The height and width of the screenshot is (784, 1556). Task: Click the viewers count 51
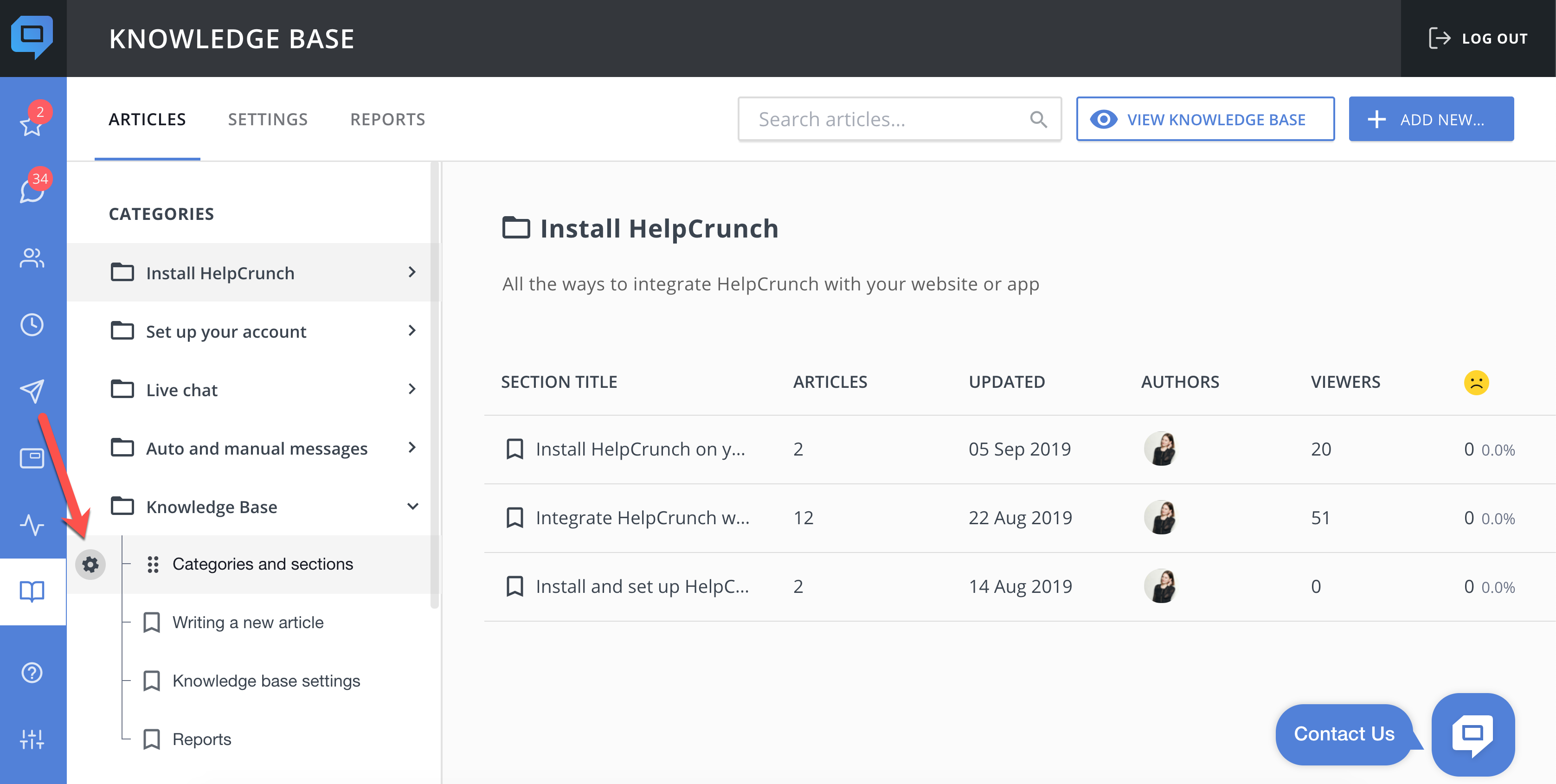point(1320,518)
